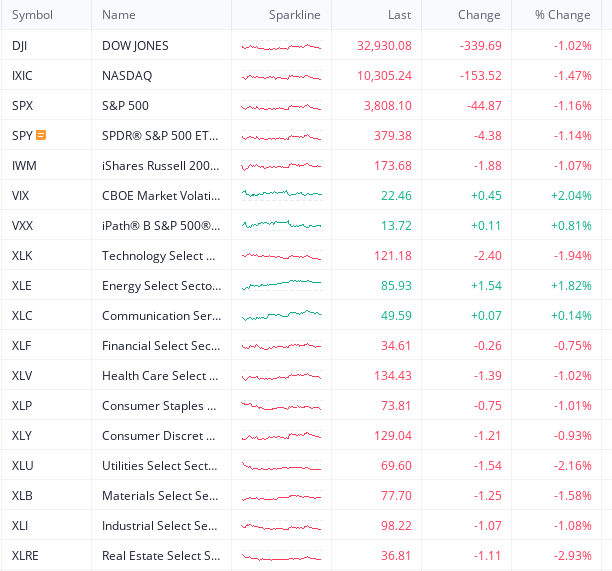This screenshot has width=612, height=571.
Task: Click the Consumer Staples name
Action: click(x=159, y=406)
